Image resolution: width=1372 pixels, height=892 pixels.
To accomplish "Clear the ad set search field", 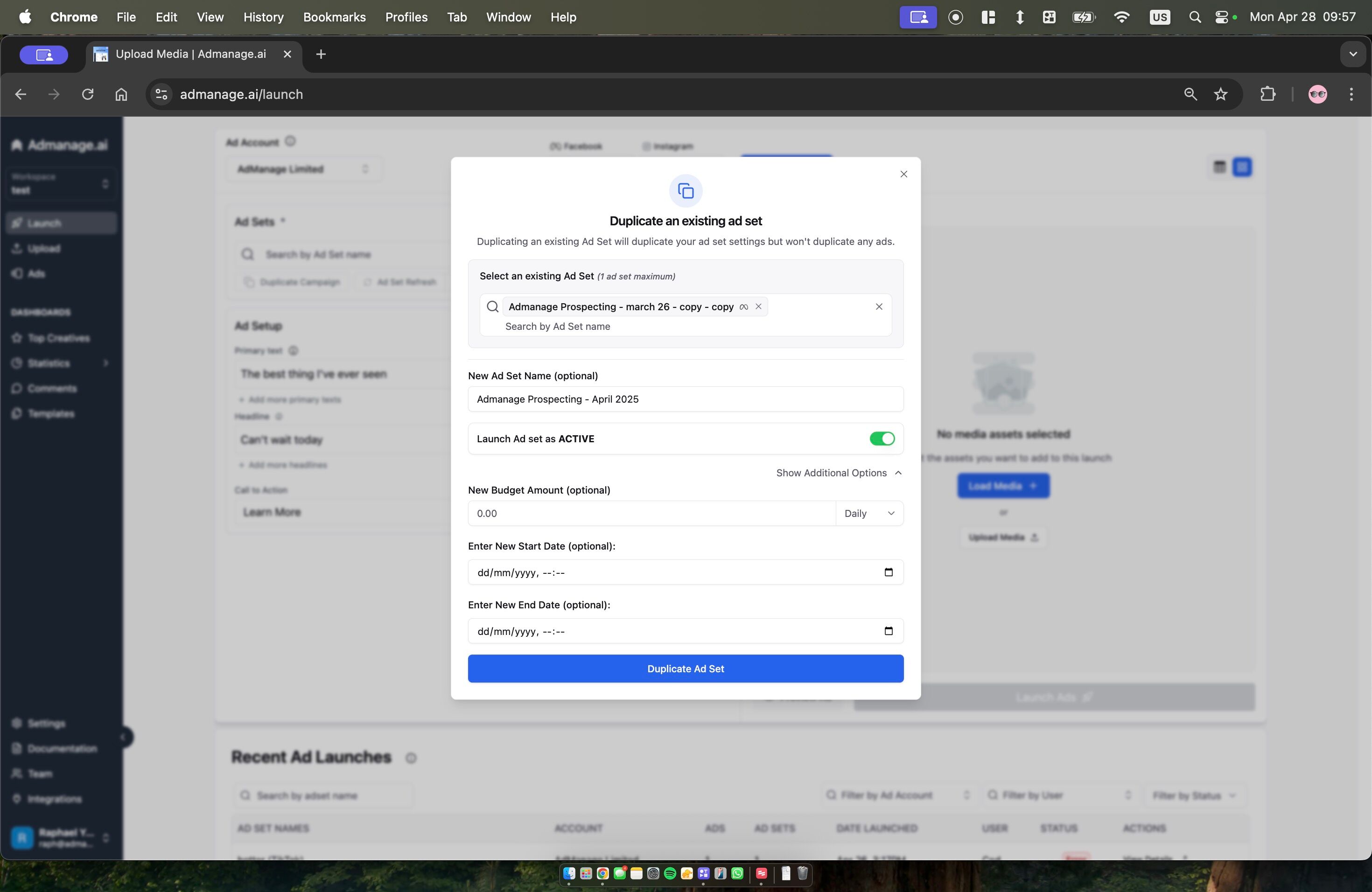I will (x=879, y=307).
